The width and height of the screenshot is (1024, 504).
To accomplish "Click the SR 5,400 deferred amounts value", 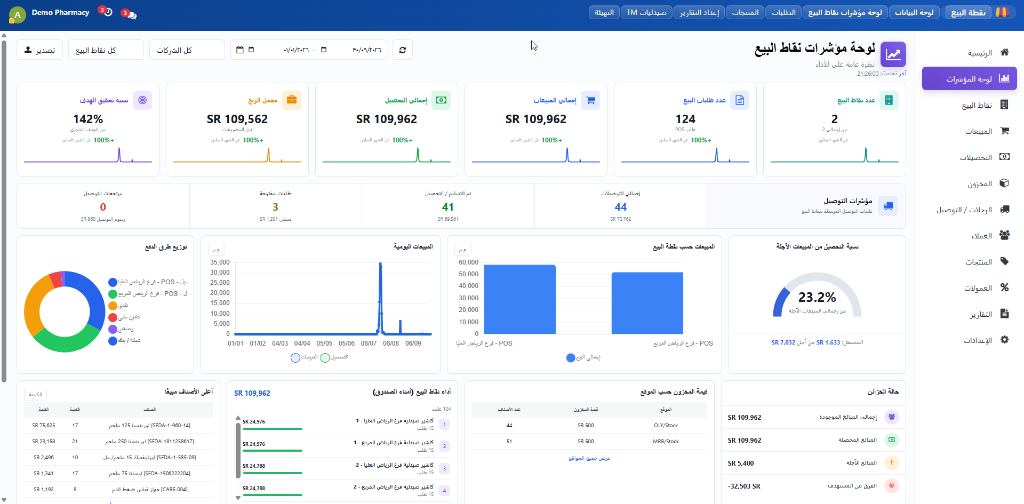I will [741, 463].
